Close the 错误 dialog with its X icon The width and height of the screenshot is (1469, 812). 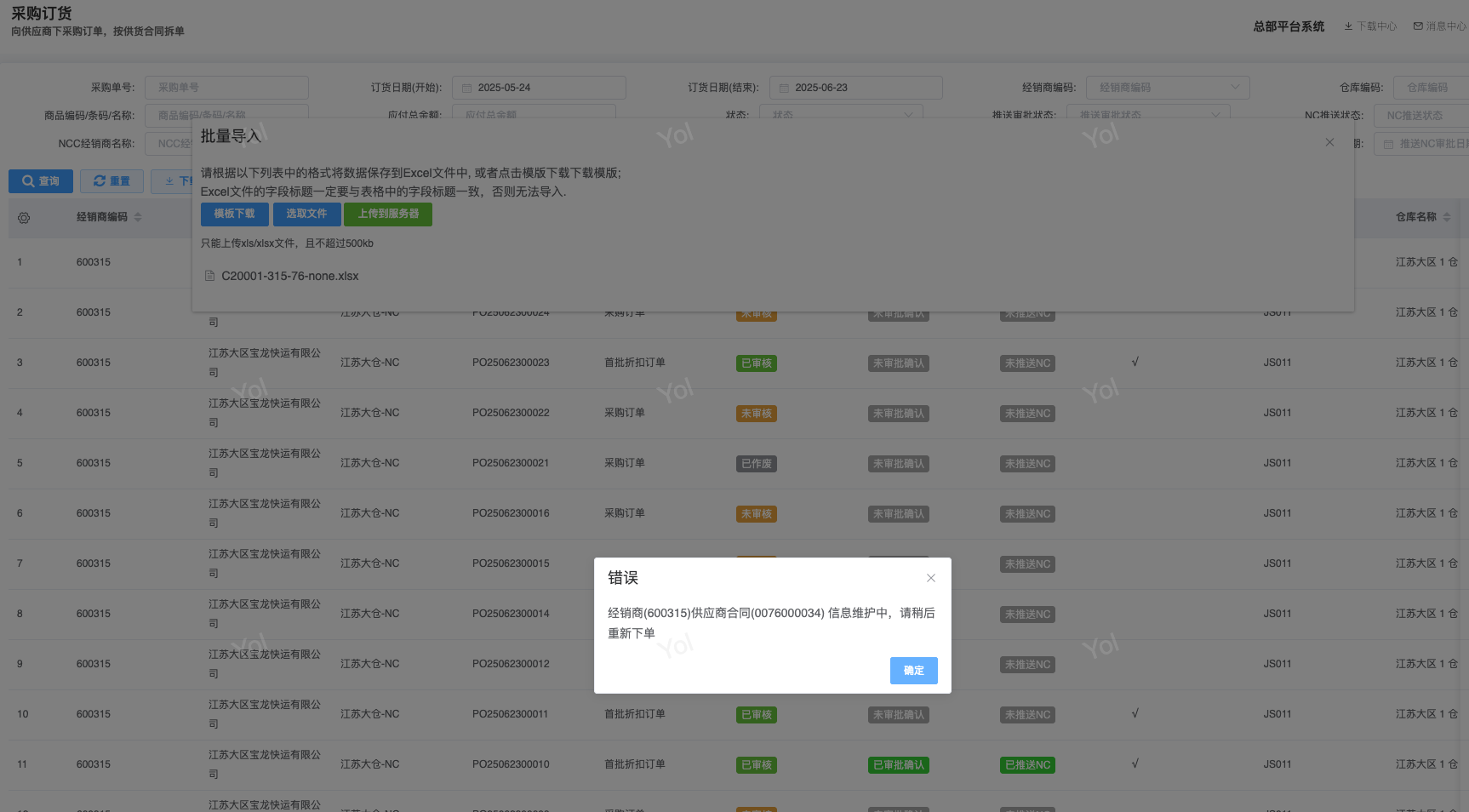(930, 578)
